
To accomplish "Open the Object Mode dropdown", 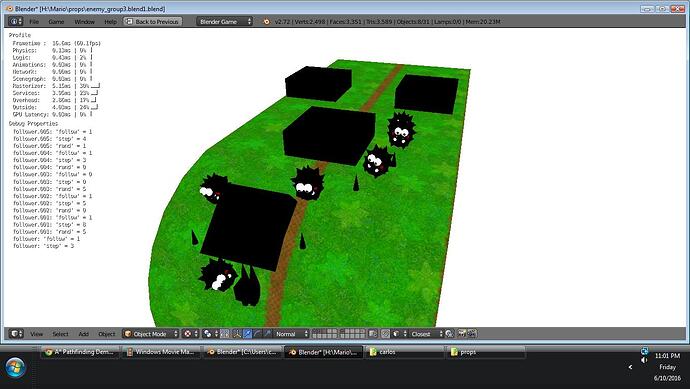I will [x=151, y=334].
